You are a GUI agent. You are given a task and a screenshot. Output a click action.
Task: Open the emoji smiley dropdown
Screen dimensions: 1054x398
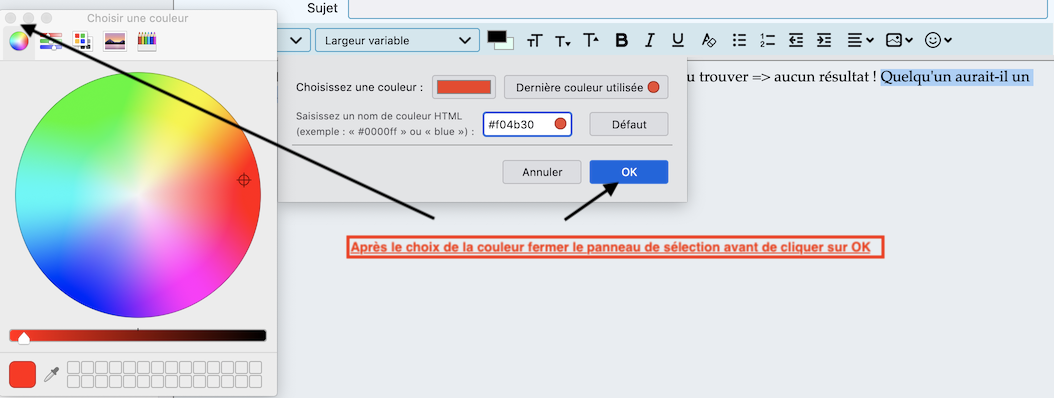point(938,40)
